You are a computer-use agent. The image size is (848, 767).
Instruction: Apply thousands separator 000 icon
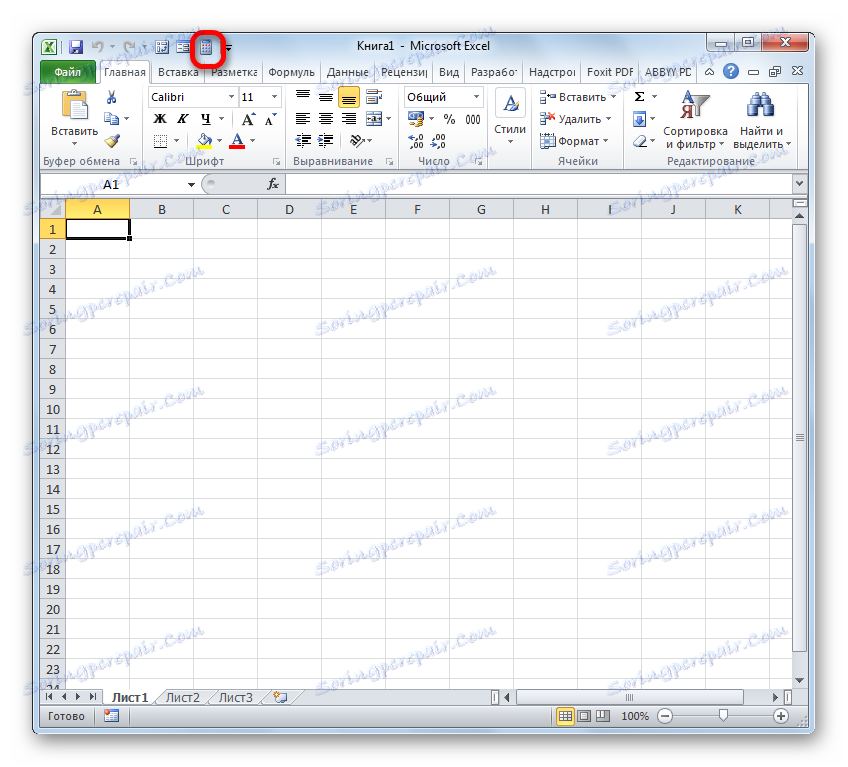coord(473,119)
